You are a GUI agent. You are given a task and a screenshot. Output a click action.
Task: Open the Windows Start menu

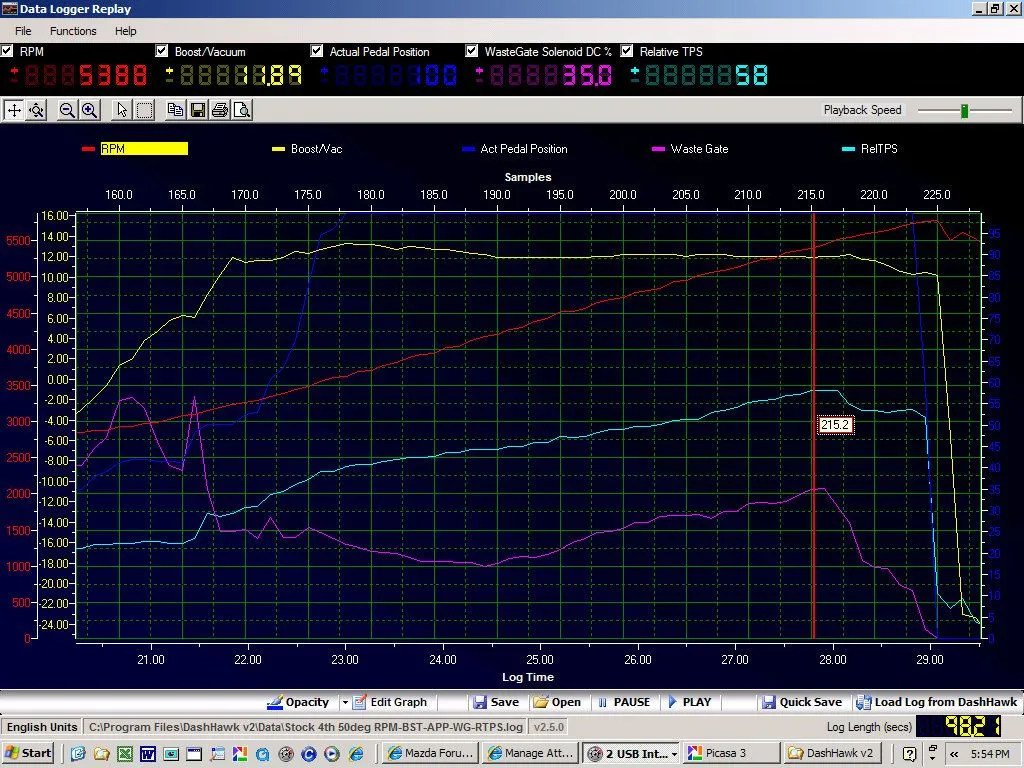[x=28, y=753]
